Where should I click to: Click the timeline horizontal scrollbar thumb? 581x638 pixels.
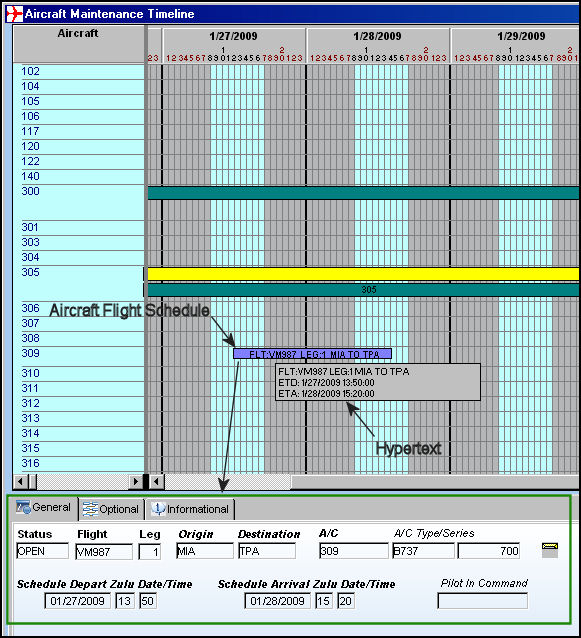click(x=435, y=482)
